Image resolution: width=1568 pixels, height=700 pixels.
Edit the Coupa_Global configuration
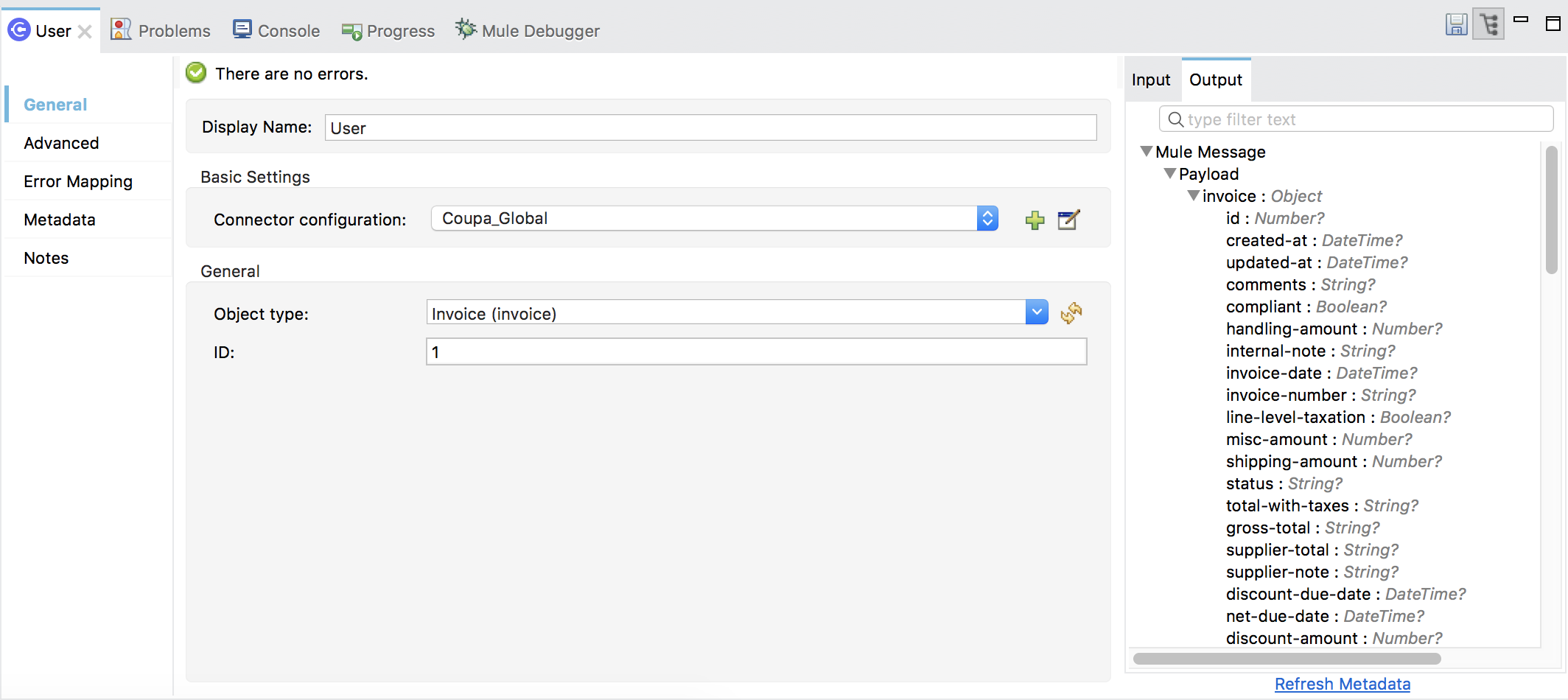click(1068, 220)
